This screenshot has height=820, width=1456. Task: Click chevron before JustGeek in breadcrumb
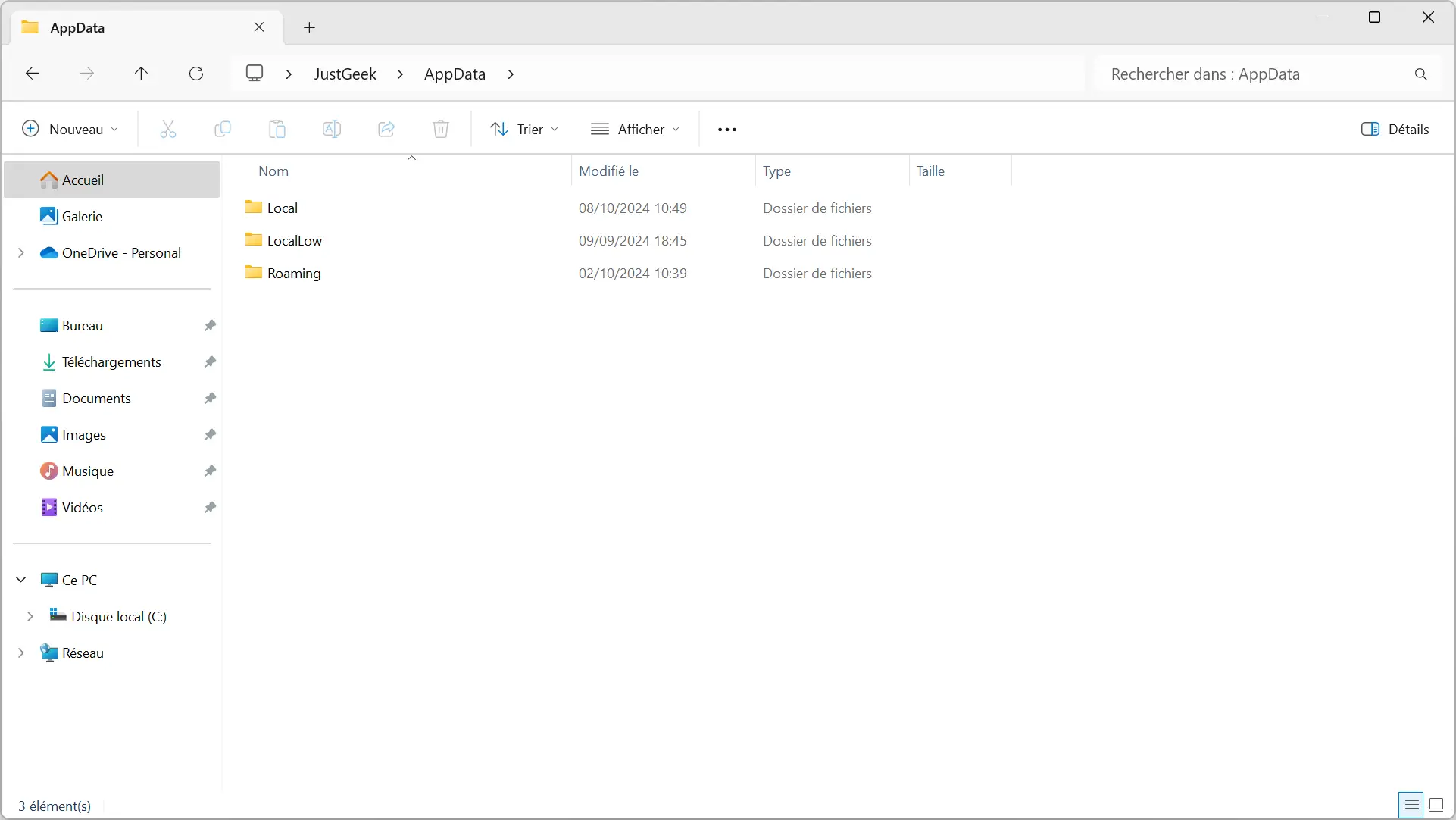coord(289,74)
